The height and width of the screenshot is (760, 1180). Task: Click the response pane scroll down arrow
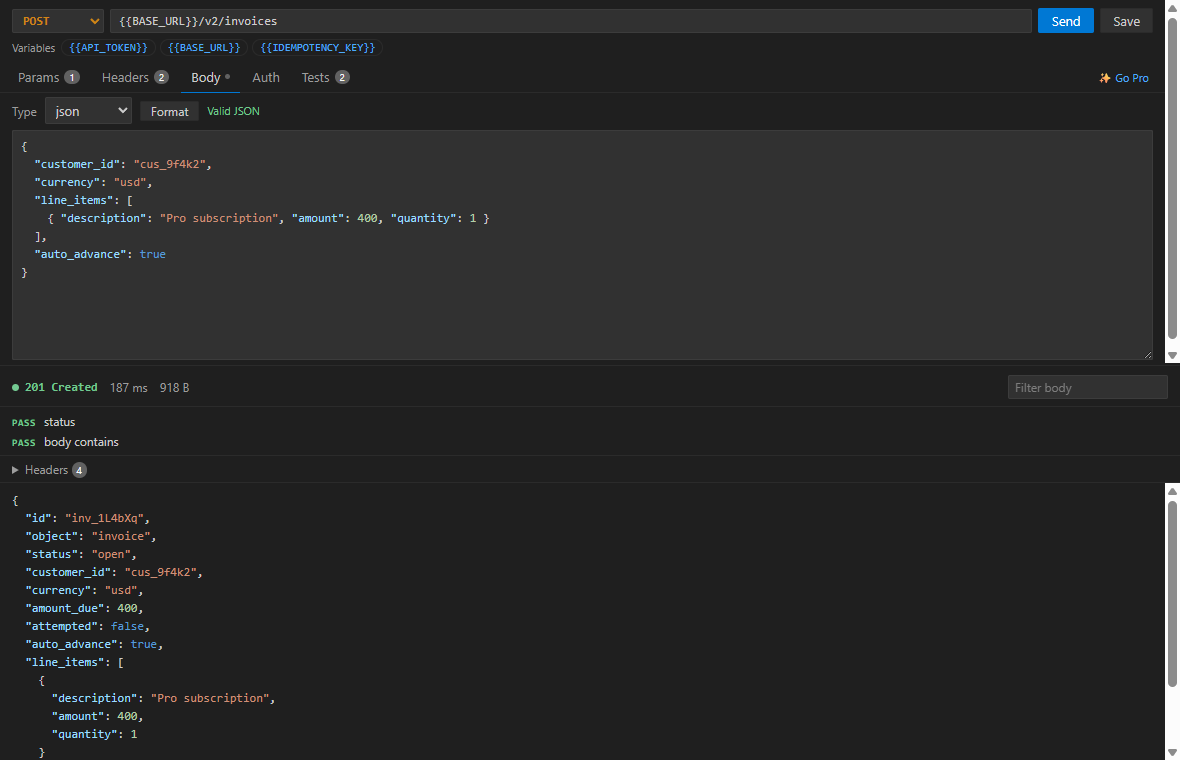coord(1172,752)
